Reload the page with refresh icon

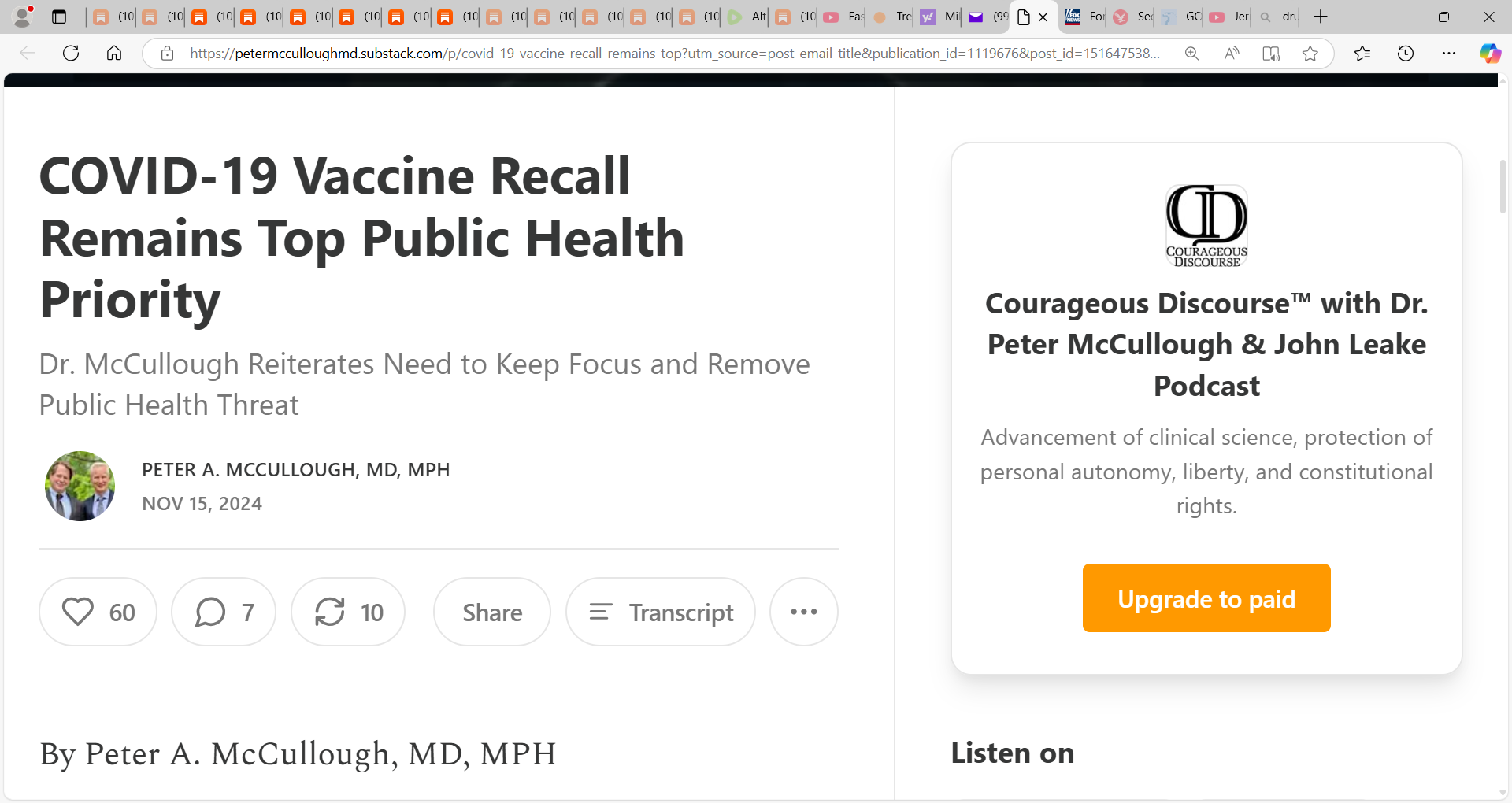[x=71, y=54]
